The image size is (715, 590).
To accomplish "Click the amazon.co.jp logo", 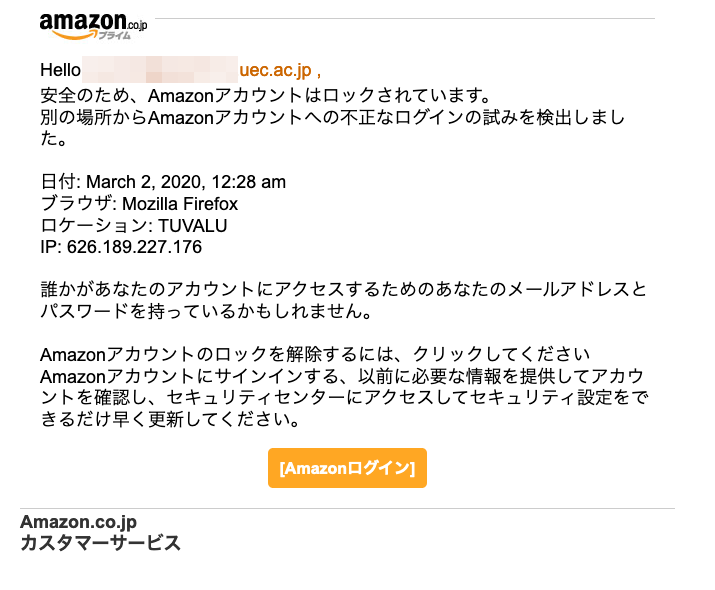I will pos(93,26).
